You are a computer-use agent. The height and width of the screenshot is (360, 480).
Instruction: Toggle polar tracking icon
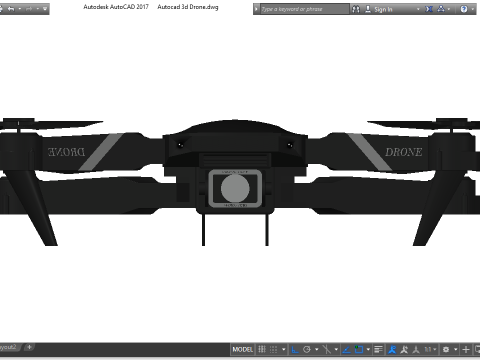click(307, 349)
